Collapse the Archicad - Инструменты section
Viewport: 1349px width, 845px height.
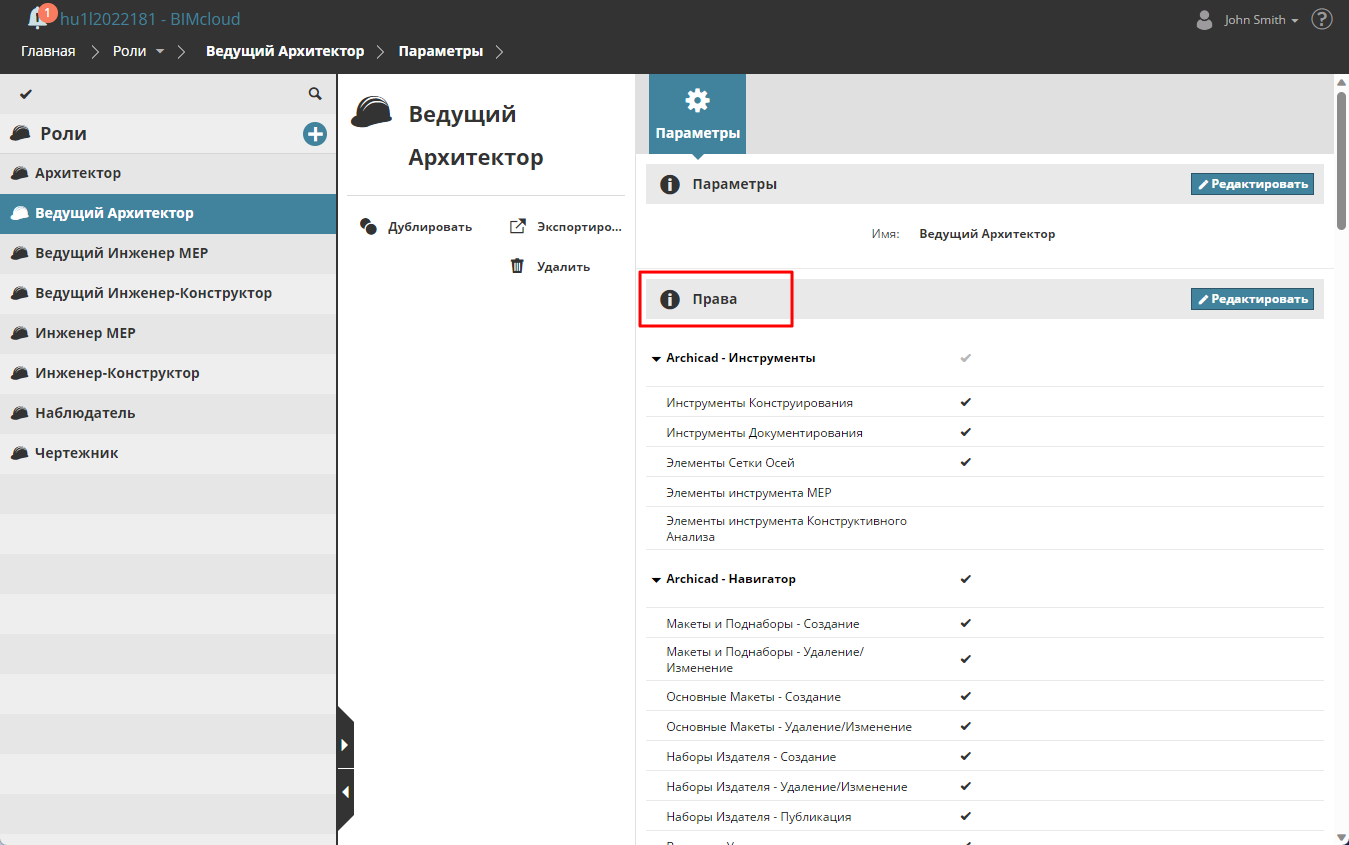click(656, 358)
